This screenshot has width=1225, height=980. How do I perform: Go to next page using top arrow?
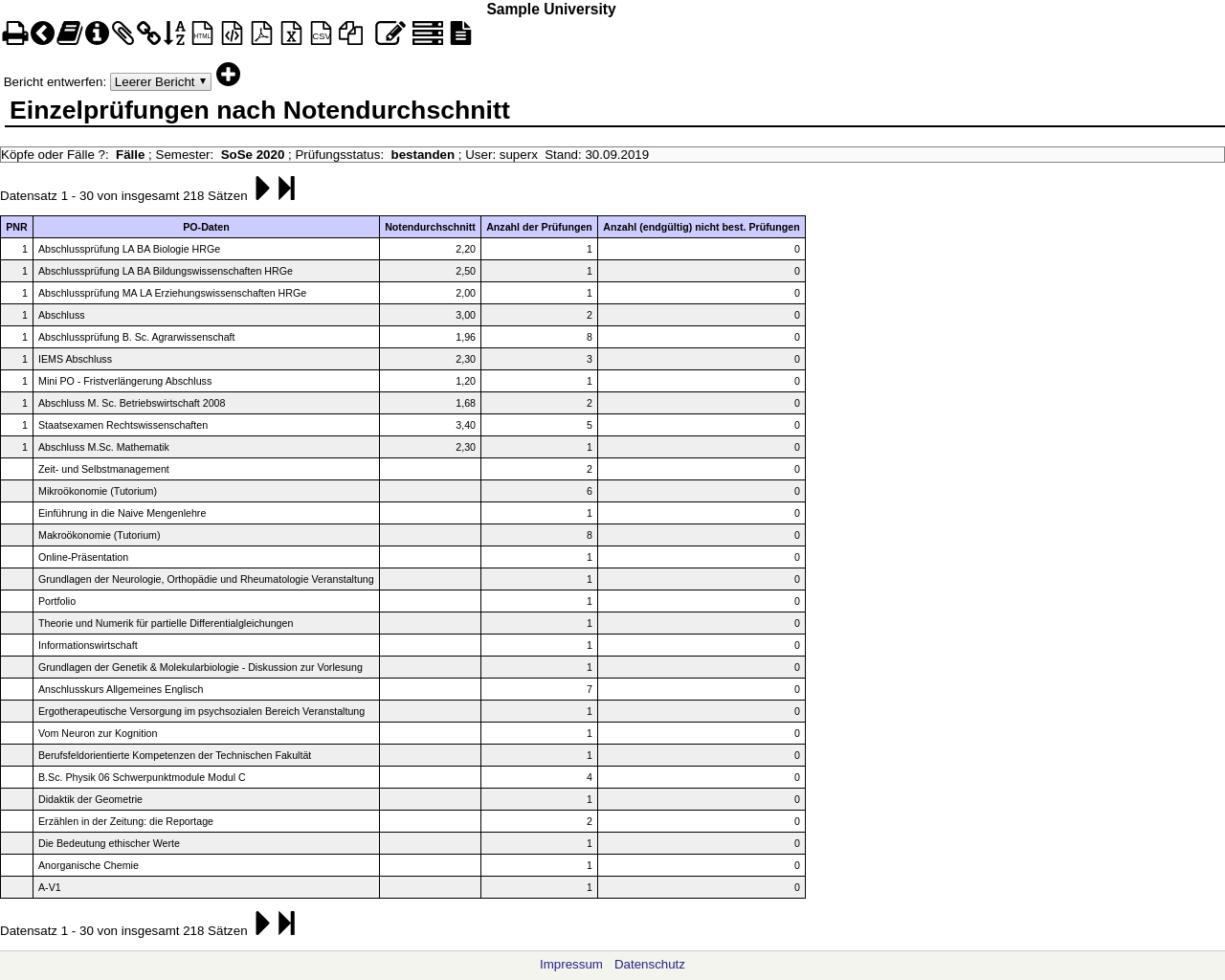pyautogui.click(x=262, y=189)
